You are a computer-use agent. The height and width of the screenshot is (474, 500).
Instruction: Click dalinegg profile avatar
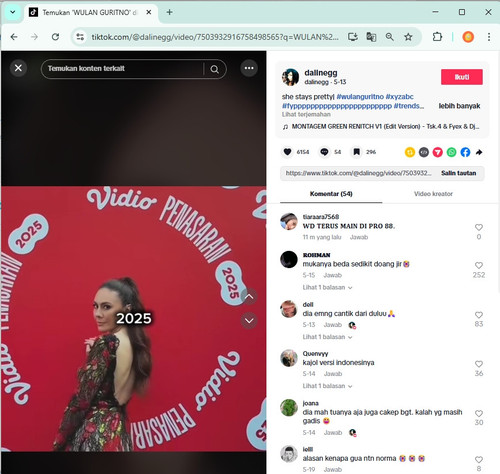(x=290, y=77)
